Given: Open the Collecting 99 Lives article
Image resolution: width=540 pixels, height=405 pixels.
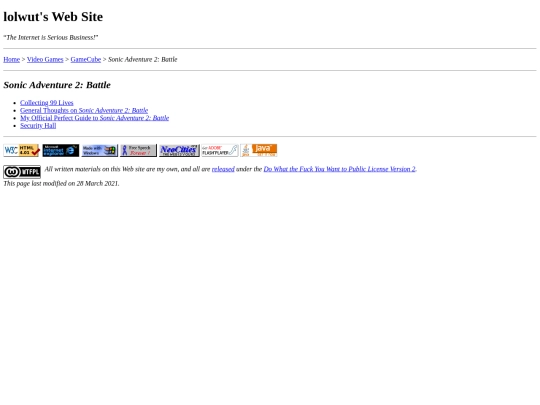Looking at the screenshot, I should click(46, 103).
